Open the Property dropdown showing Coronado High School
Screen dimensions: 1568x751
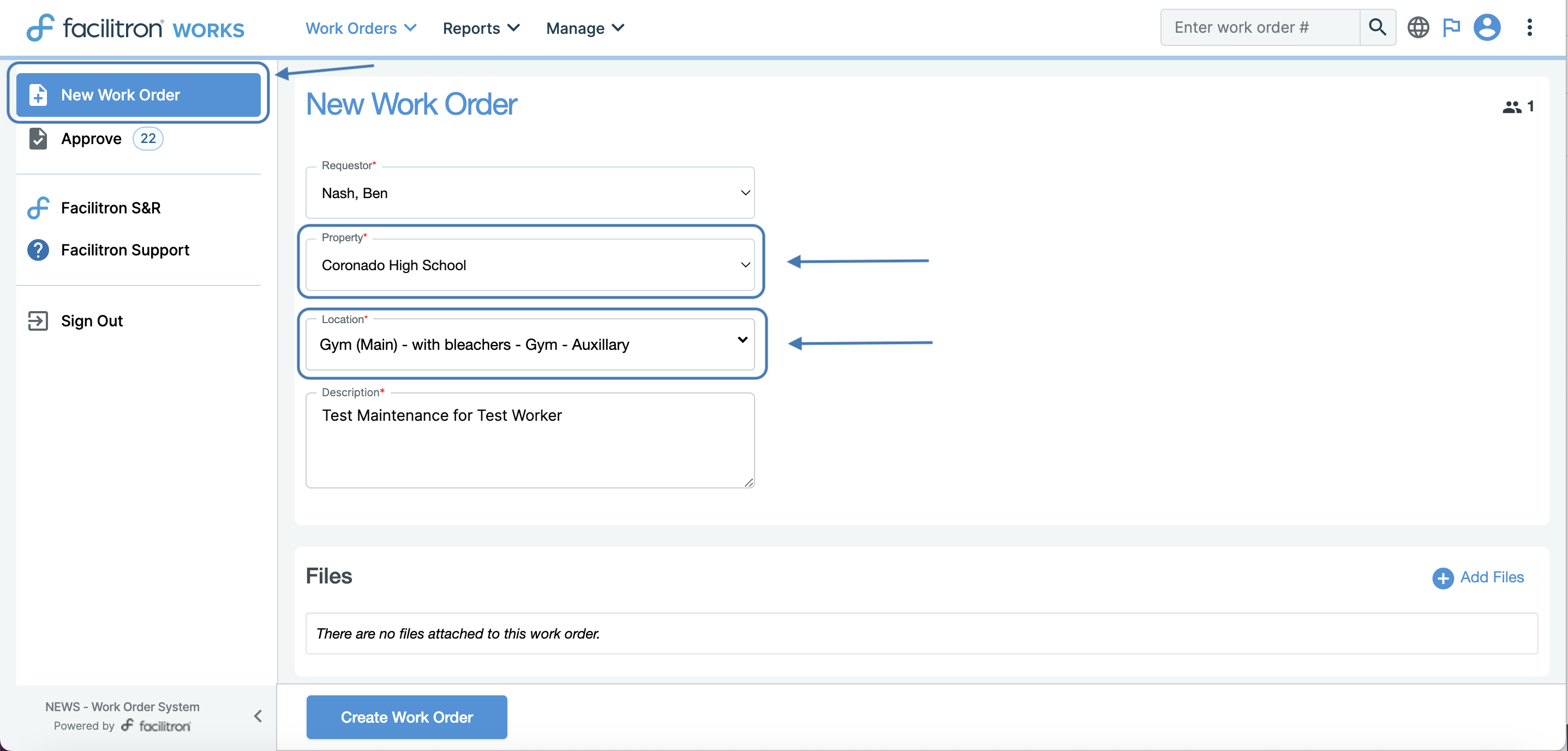click(x=530, y=265)
